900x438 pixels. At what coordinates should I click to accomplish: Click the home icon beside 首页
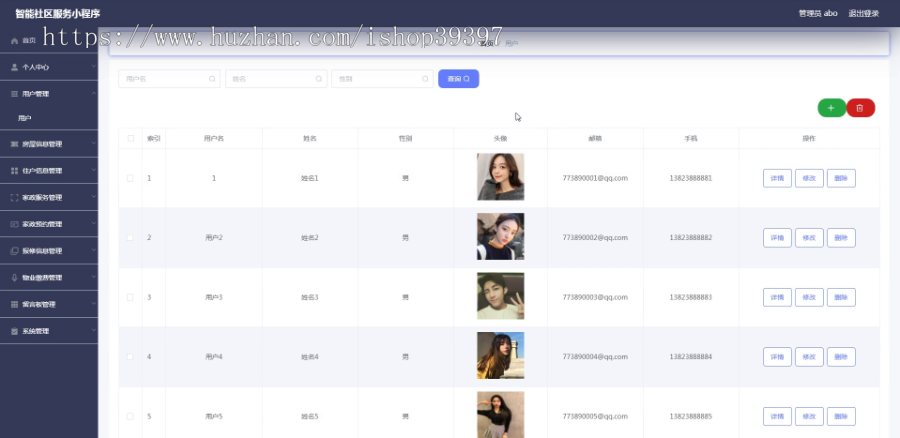pyautogui.click(x=15, y=41)
